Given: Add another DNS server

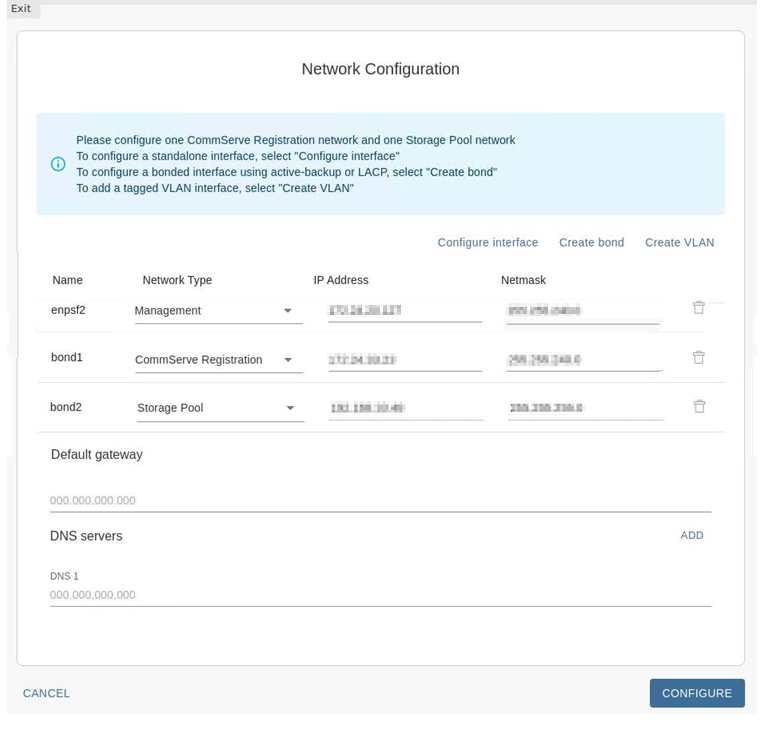Looking at the screenshot, I should point(692,536).
